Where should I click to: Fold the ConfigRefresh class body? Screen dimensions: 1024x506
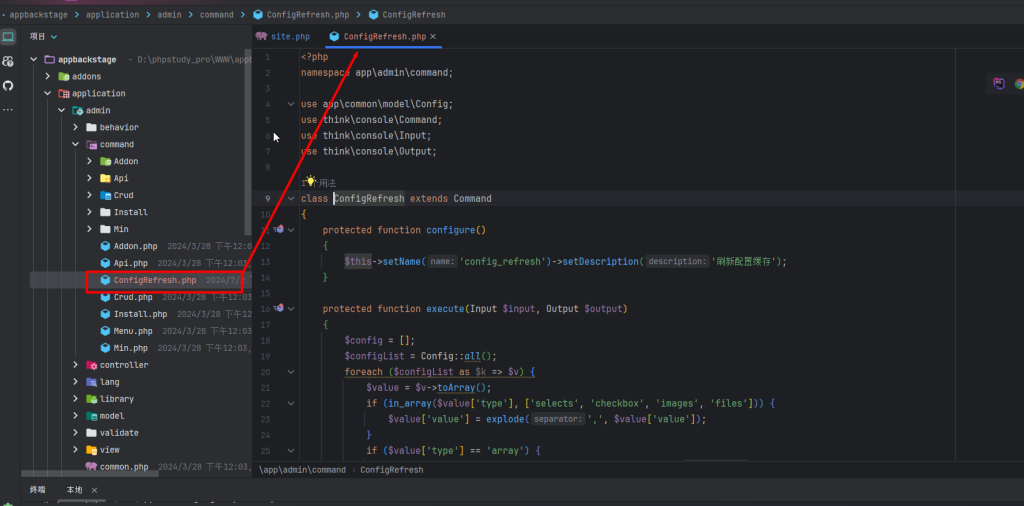click(291, 198)
